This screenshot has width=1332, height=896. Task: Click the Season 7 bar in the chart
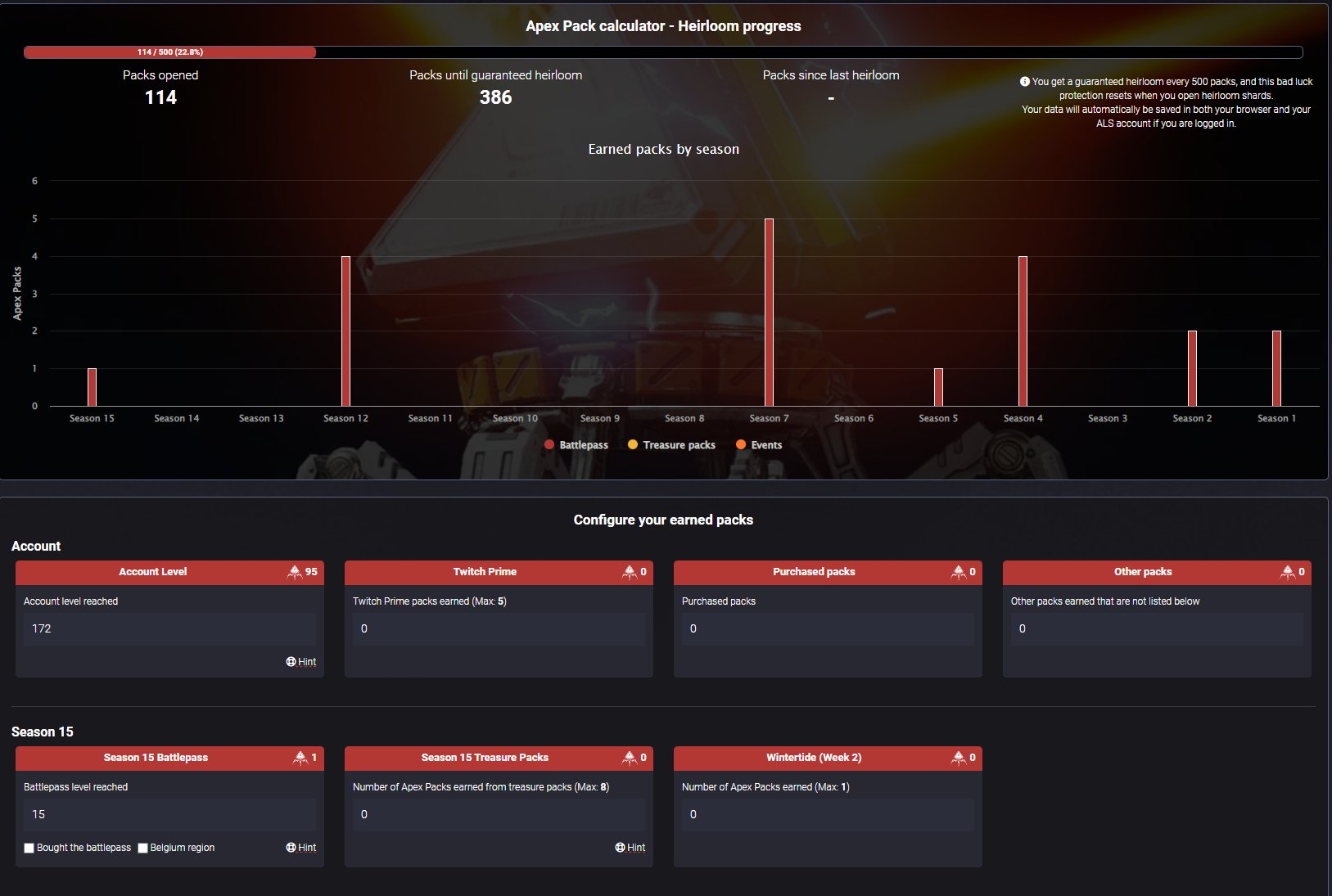coord(769,313)
